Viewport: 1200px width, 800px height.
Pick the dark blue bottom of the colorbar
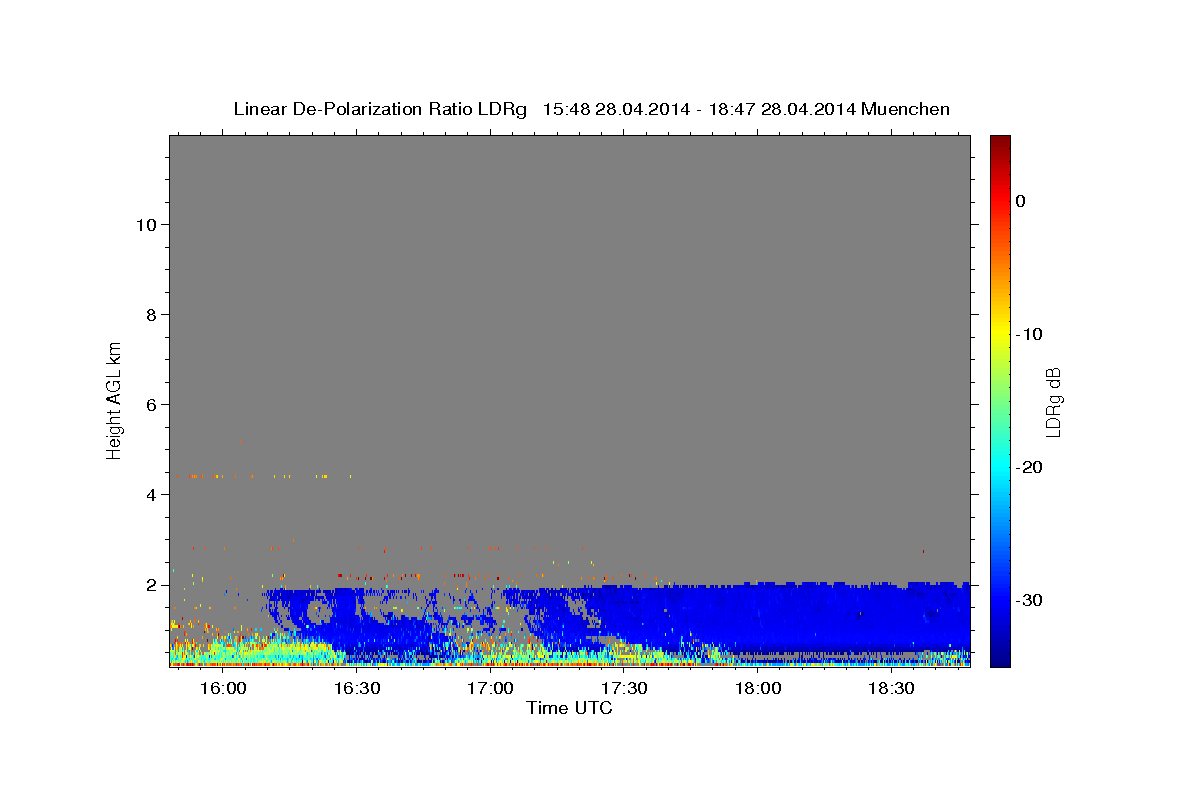click(x=1000, y=658)
